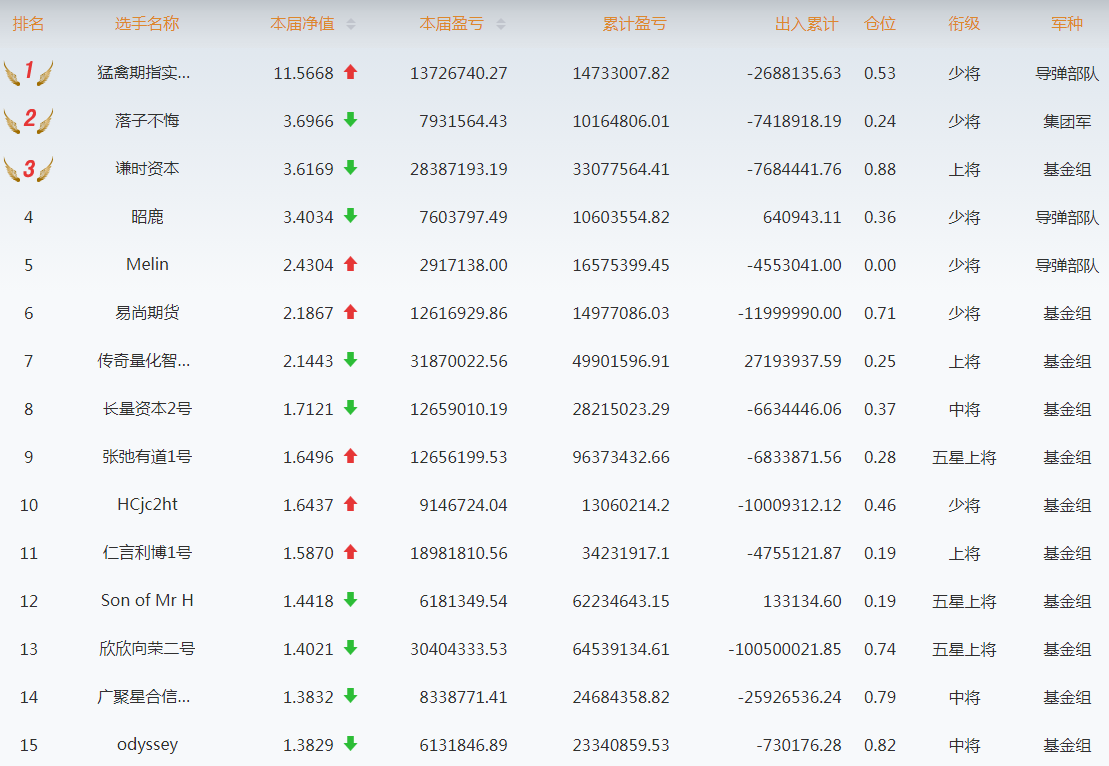Click the rank 3 laurel badge
Image resolution: width=1109 pixels, height=766 pixels.
point(28,168)
